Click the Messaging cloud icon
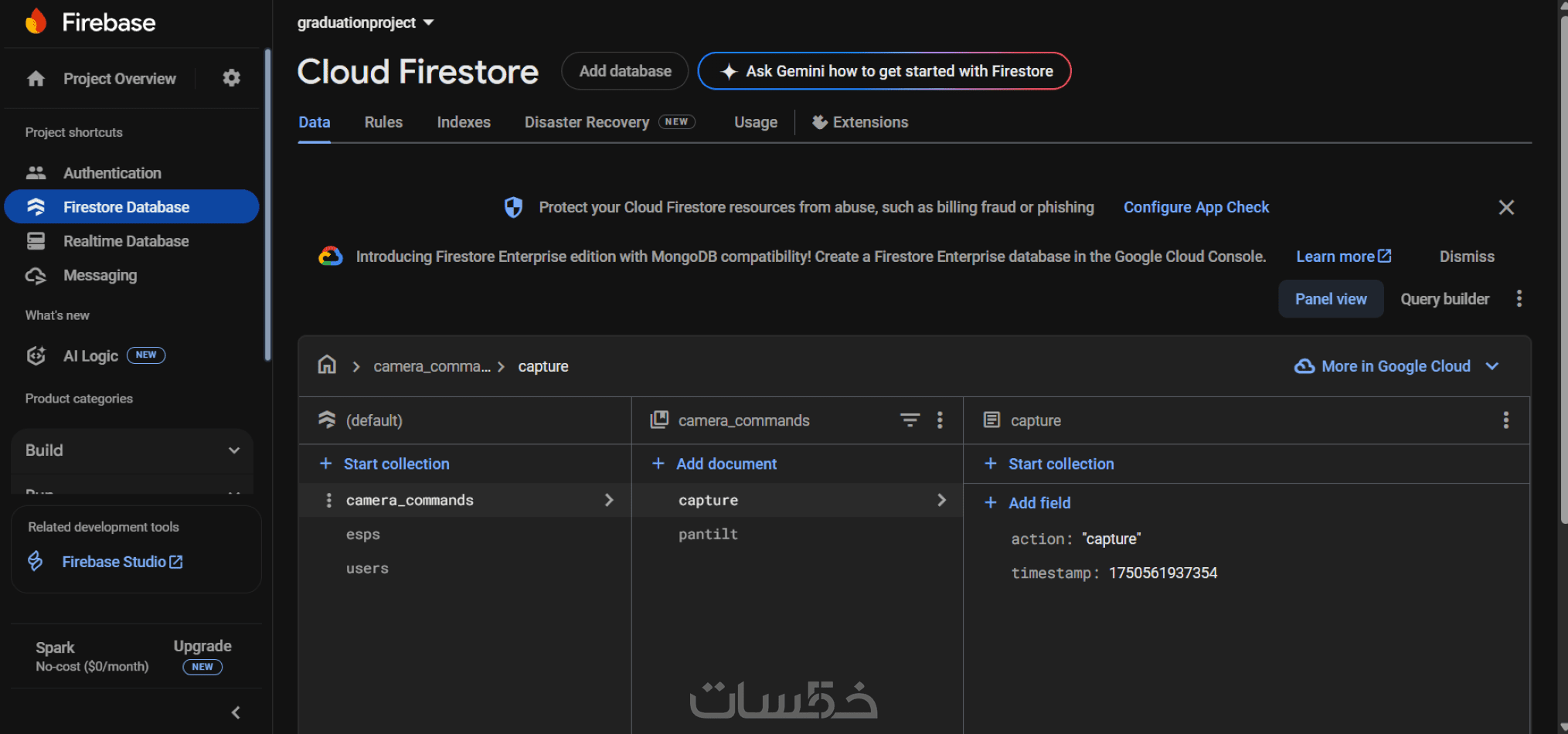Screen dimensions: 1568x734 (36, 275)
